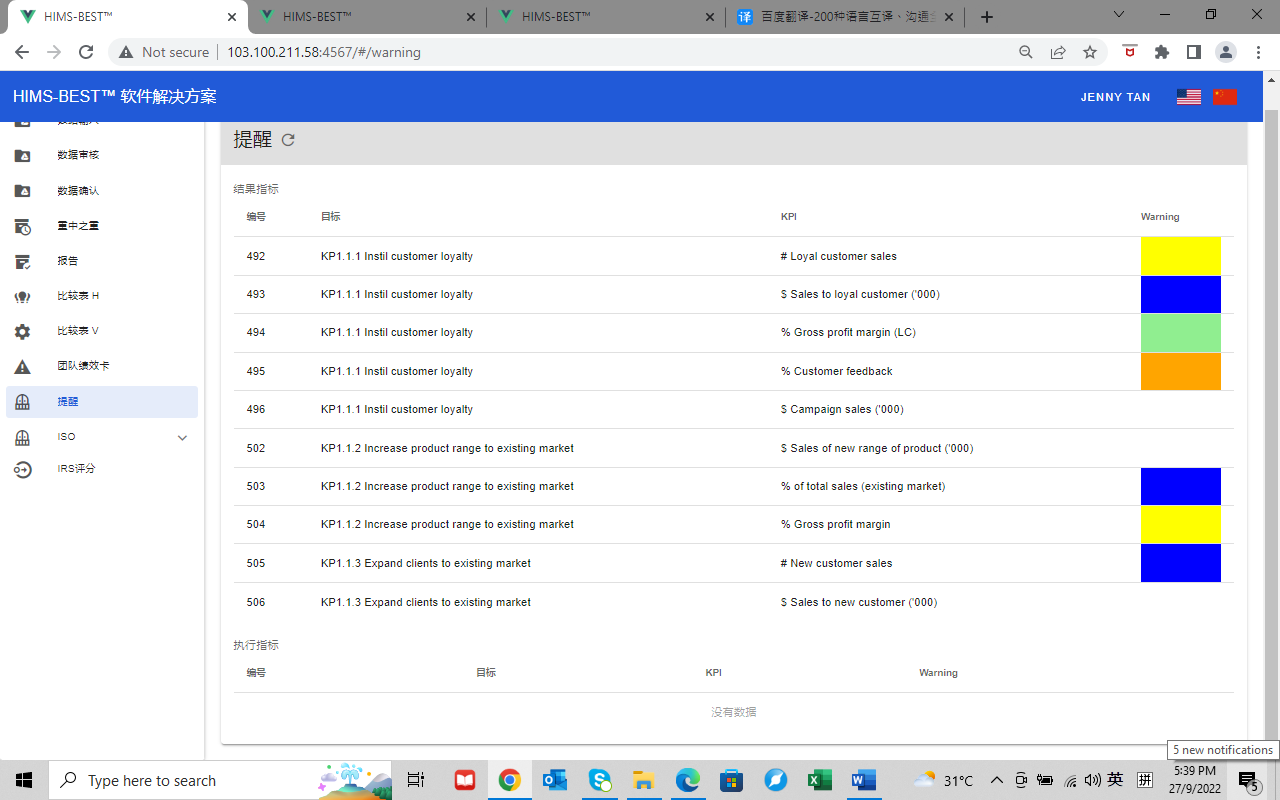
Task: Switch language using the US flag icon
Action: (1188, 97)
